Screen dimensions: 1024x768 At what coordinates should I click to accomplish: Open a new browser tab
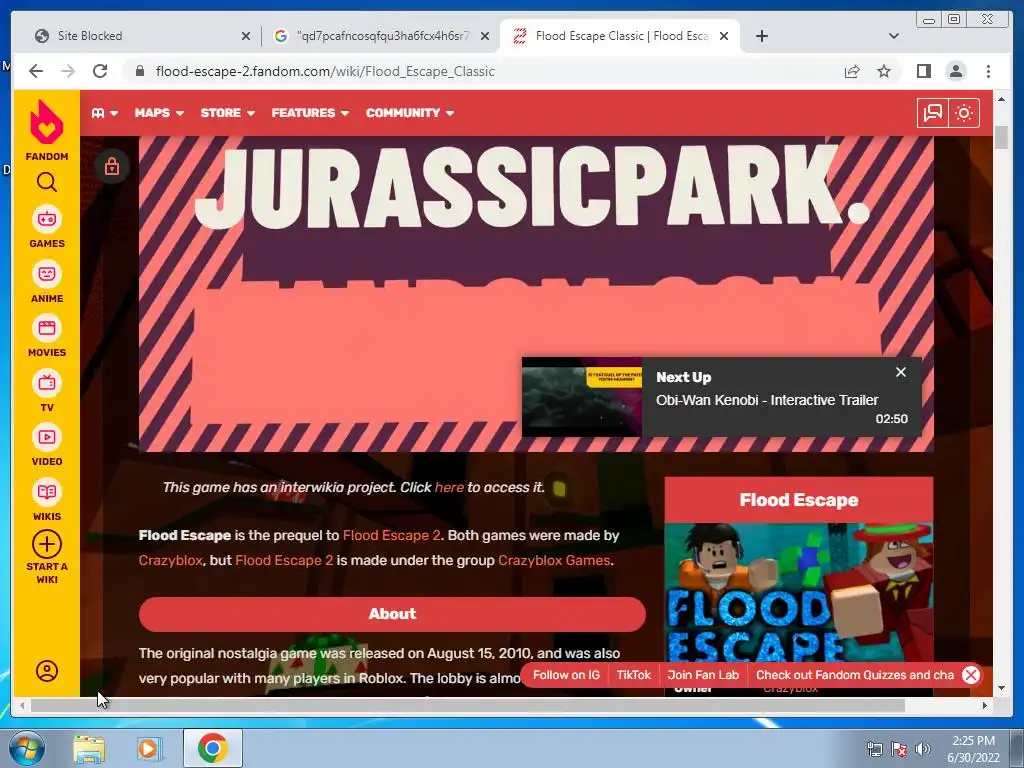(761, 36)
